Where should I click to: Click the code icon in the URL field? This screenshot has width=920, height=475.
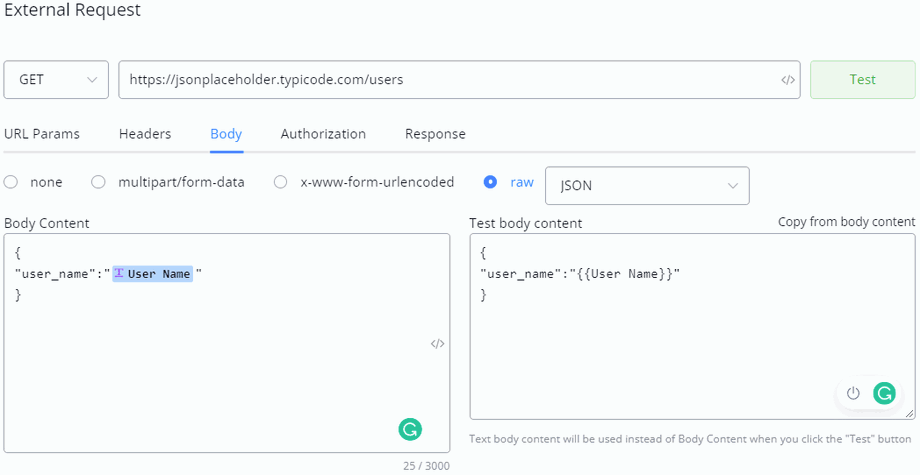788,80
